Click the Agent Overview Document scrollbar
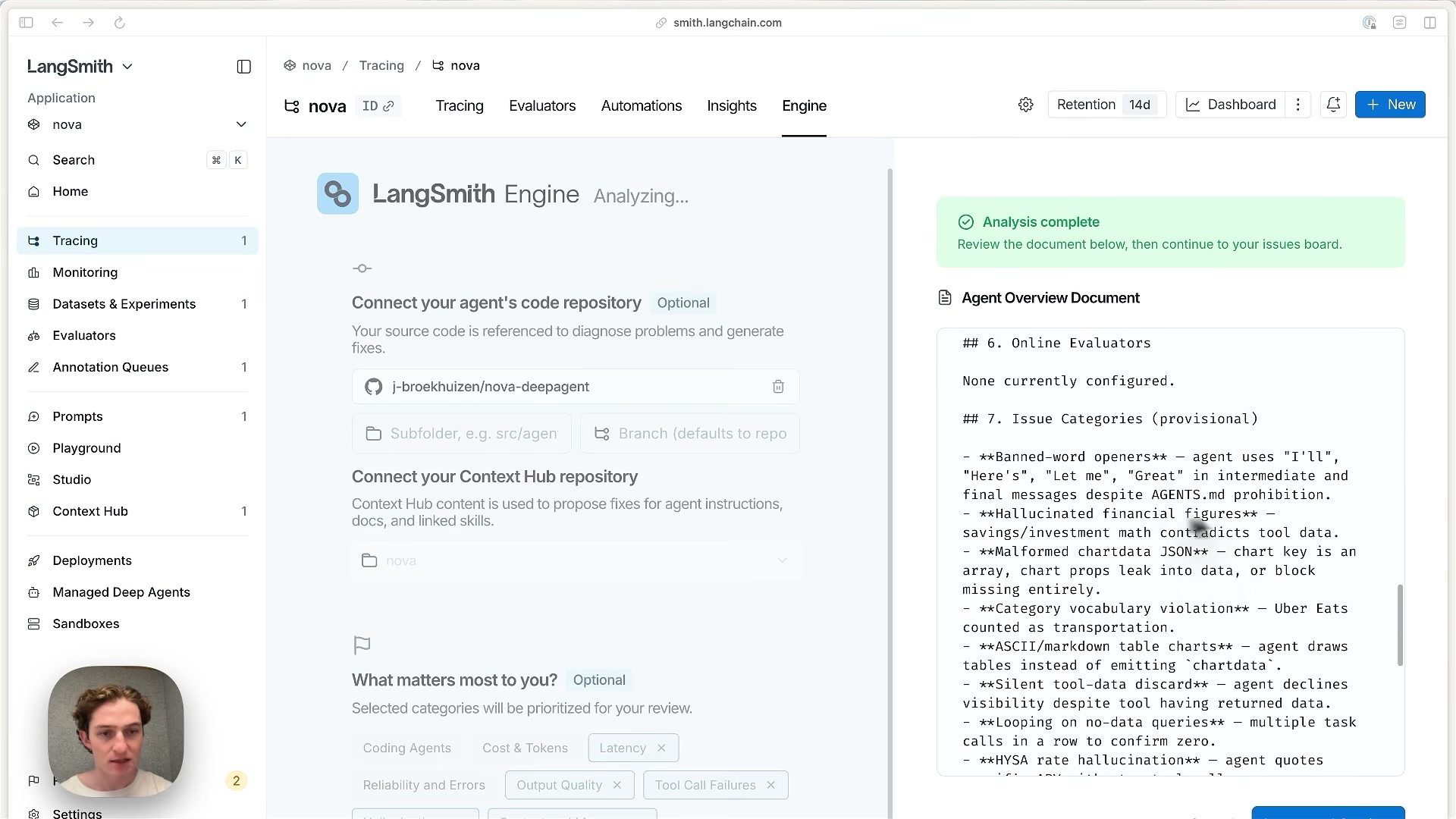Viewport: 1456px width, 819px height. [1400, 625]
